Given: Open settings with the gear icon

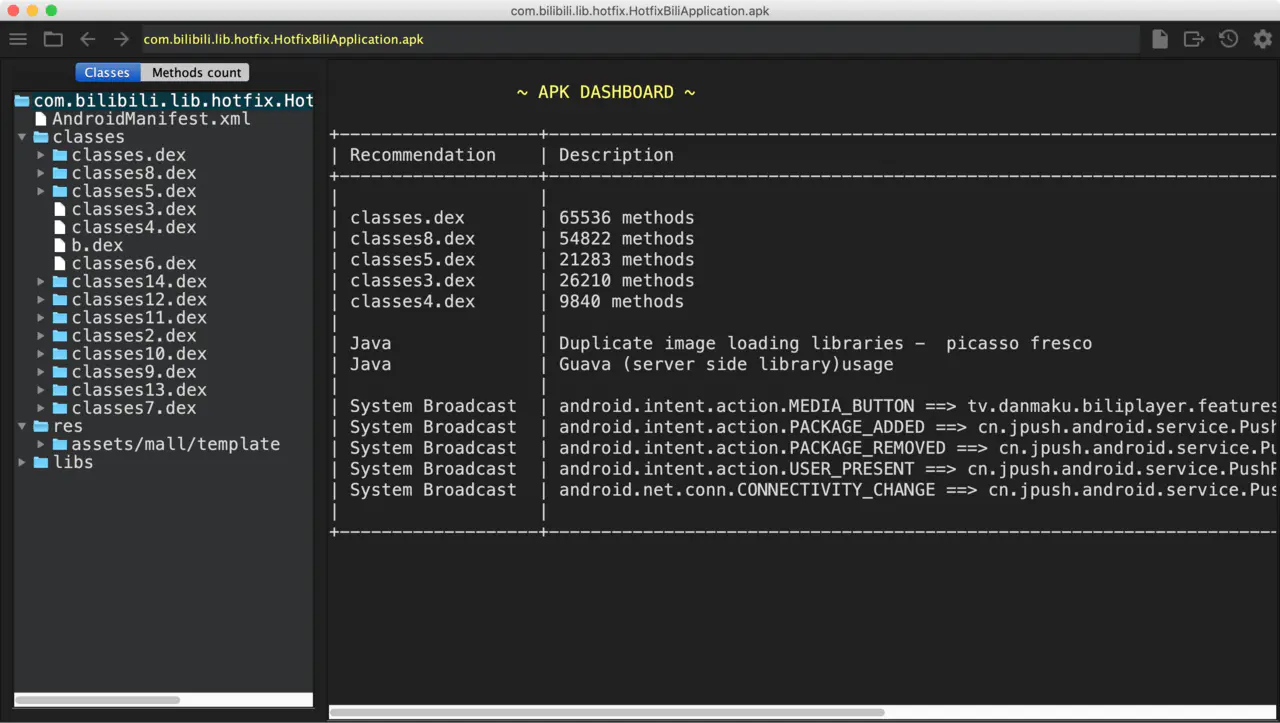Looking at the screenshot, I should pyautogui.click(x=1262, y=39).
